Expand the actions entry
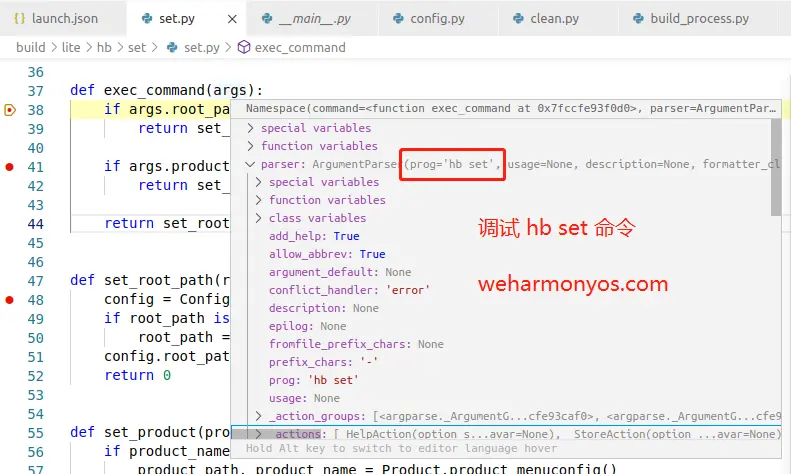The width and height of the screenshot is (791, 474). click(x=258, y=434)
